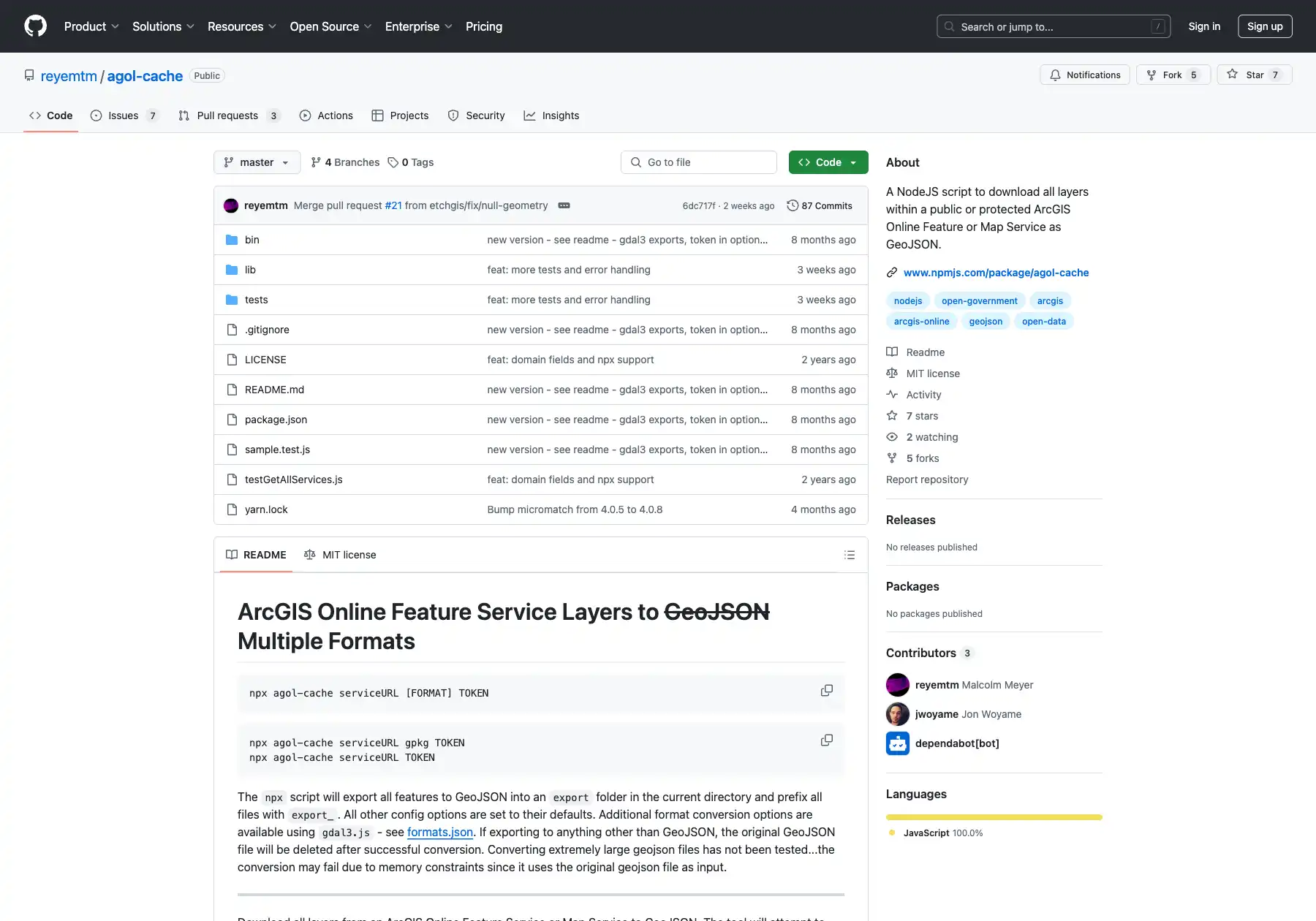Screen dimensions: 1316x921
Task: Click the yellow JavaScript language bar
Action: (x=994, y=817)
